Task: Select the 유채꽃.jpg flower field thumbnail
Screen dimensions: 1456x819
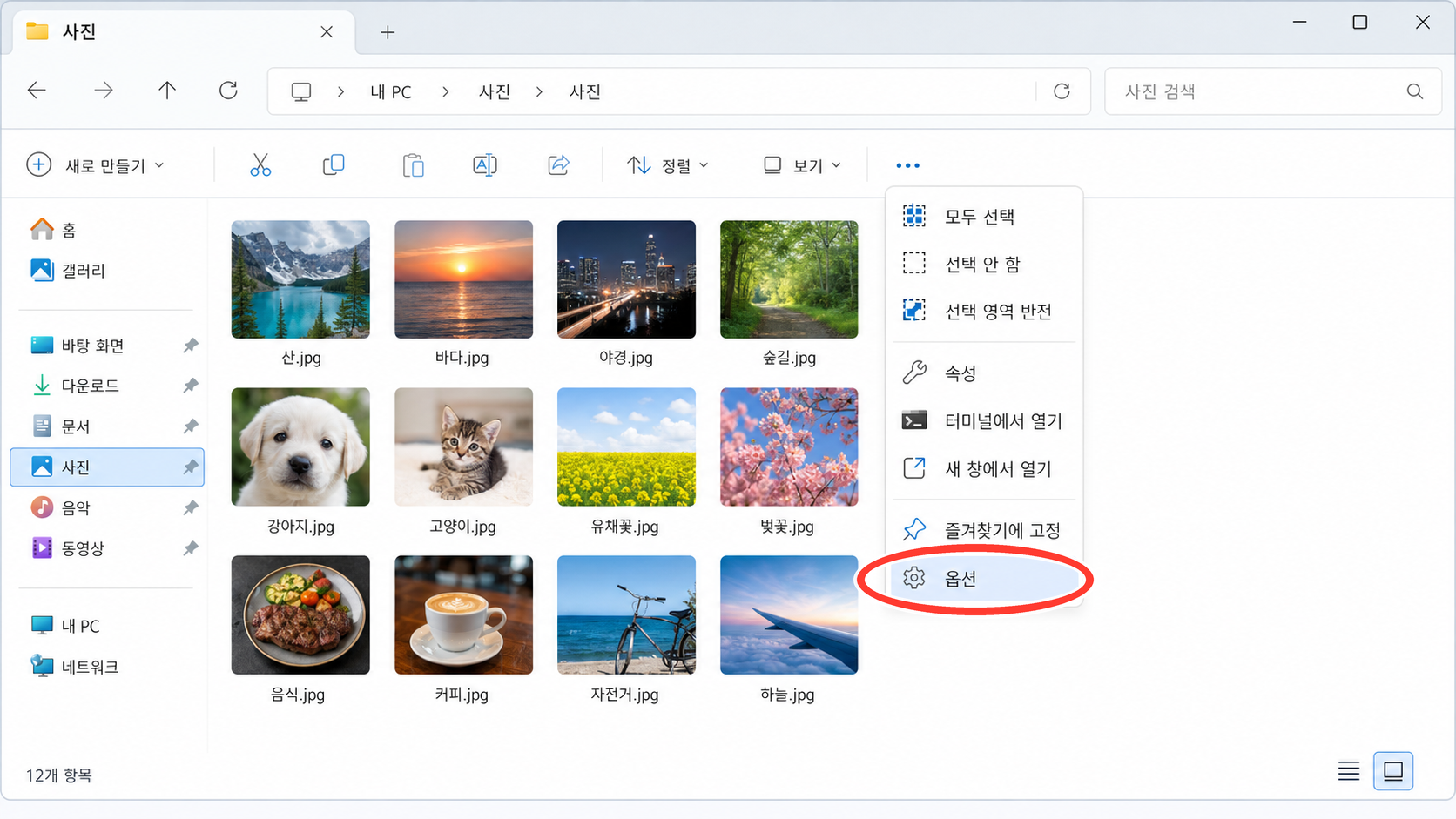Action: pyautogui.click(x=626, y=446)
